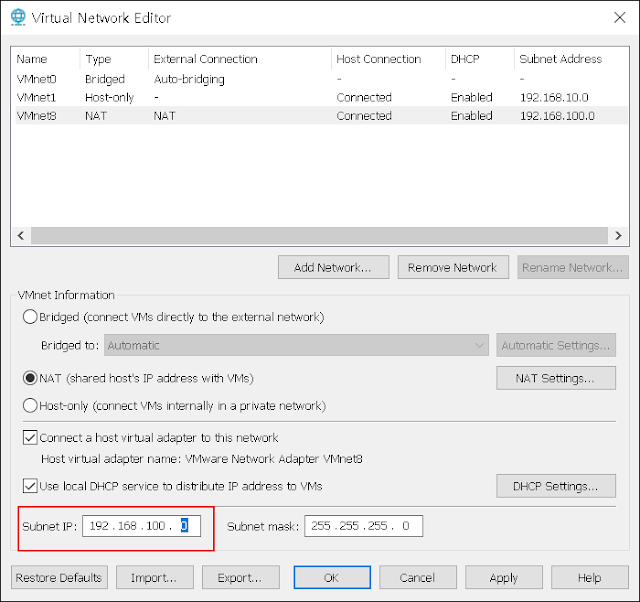Click the Import button
This screenshot has width=640, height=602.
tap(155, 578)
